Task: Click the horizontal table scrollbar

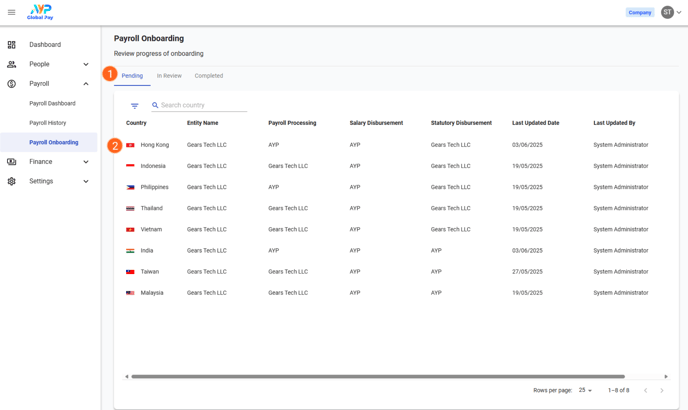Action: click(378, 377)
